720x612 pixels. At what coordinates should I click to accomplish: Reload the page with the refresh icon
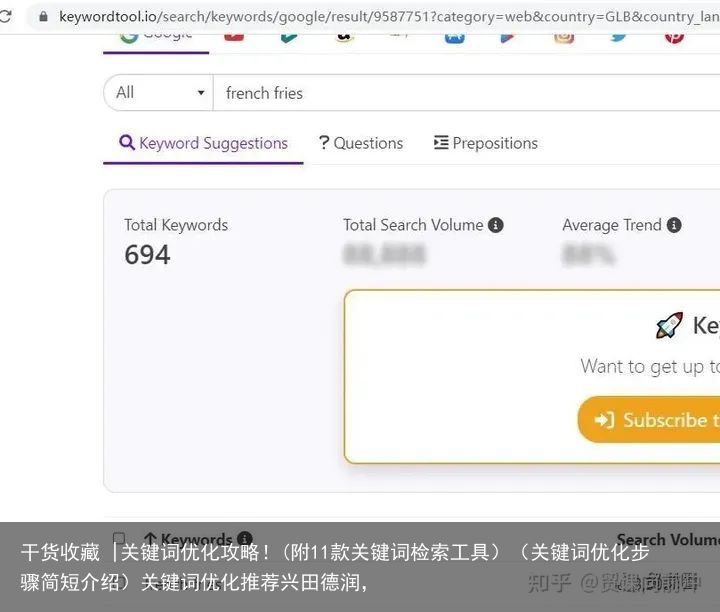click(x=5, y=17)
